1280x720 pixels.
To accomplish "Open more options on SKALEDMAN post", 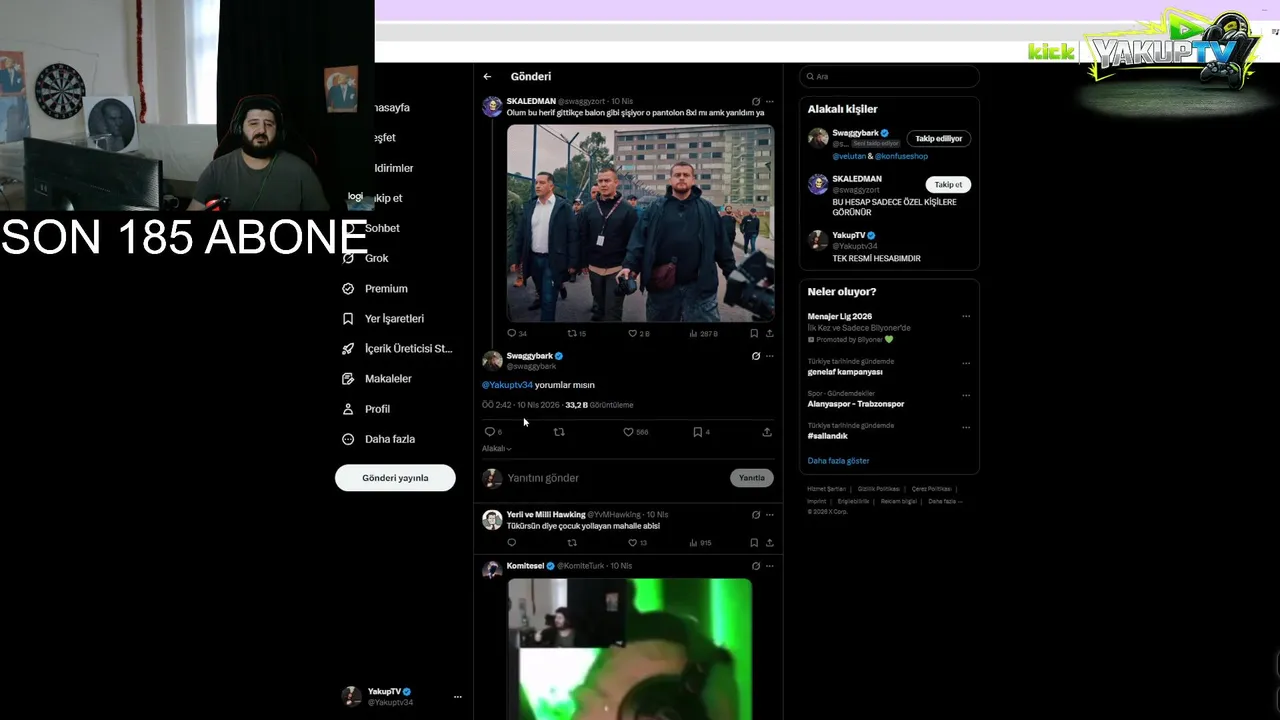I will point(769,101).
